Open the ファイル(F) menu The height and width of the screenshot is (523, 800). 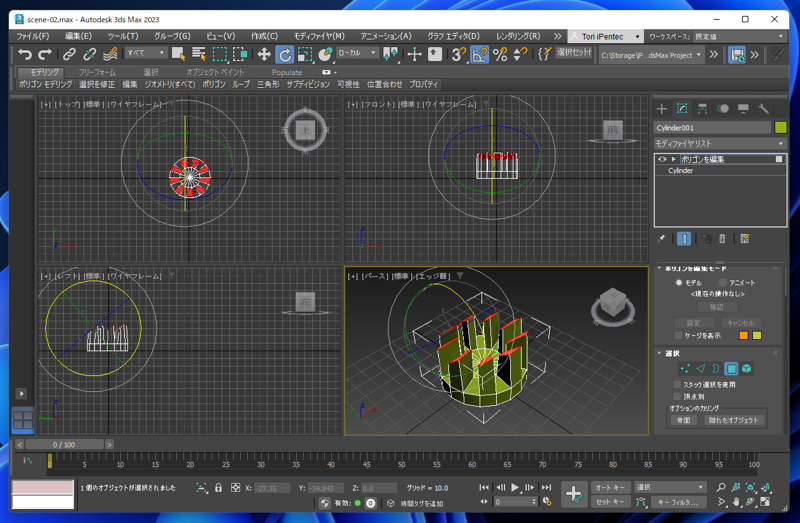coord(33,36)
